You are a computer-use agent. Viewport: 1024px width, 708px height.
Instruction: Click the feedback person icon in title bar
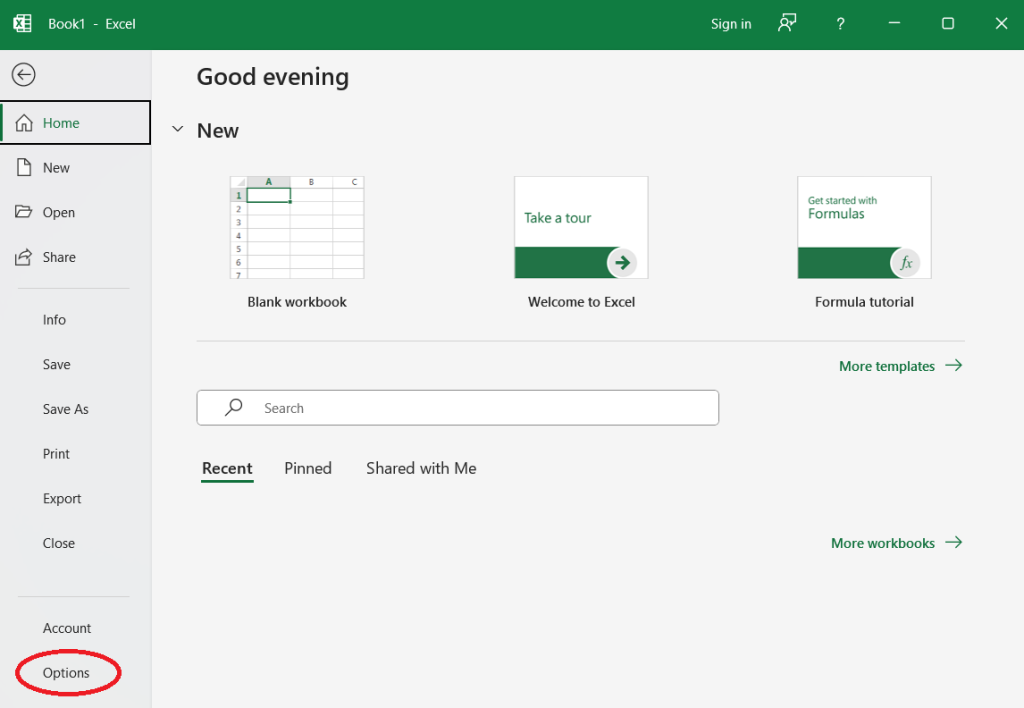pyautogui.click(x=788, y=24)
